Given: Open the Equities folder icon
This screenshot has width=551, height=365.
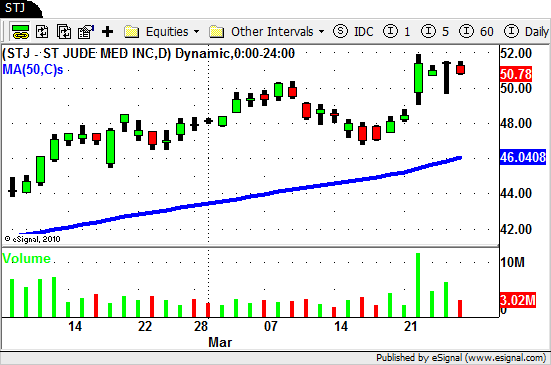Looking at the screenshot, I should click(x=131, y=32).
